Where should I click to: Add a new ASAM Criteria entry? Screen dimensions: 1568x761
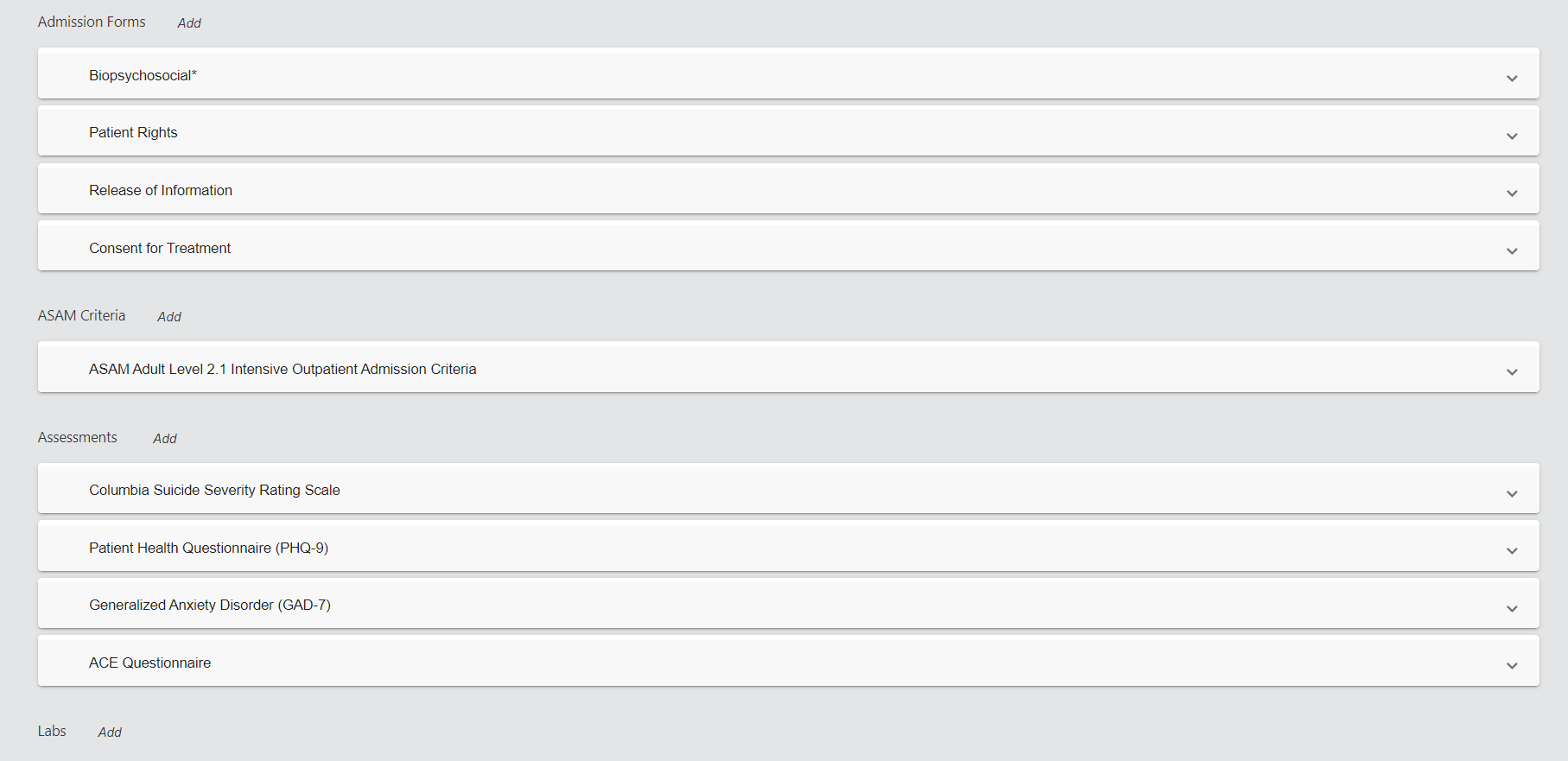(x=169, y=317)
